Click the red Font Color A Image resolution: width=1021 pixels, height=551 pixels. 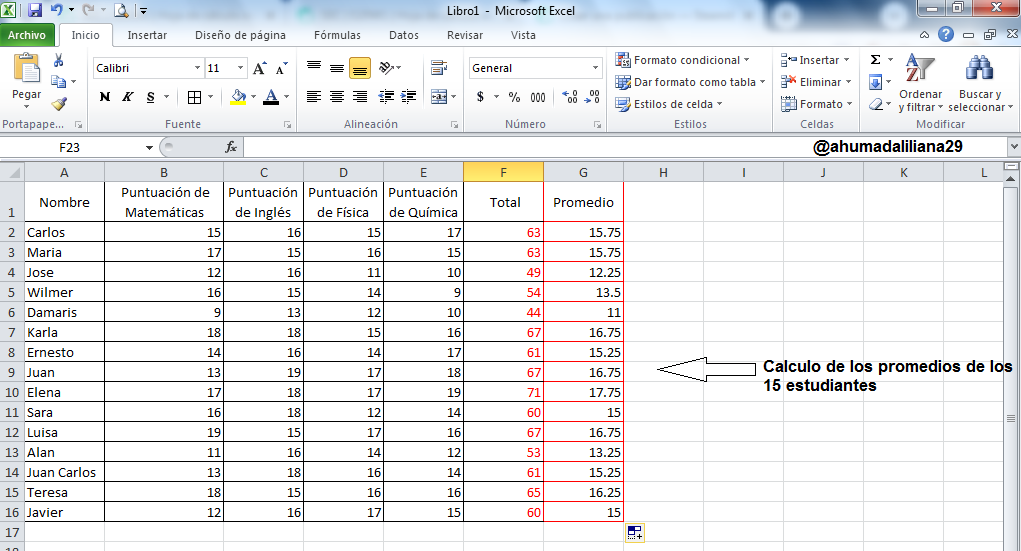pos(271,97)
